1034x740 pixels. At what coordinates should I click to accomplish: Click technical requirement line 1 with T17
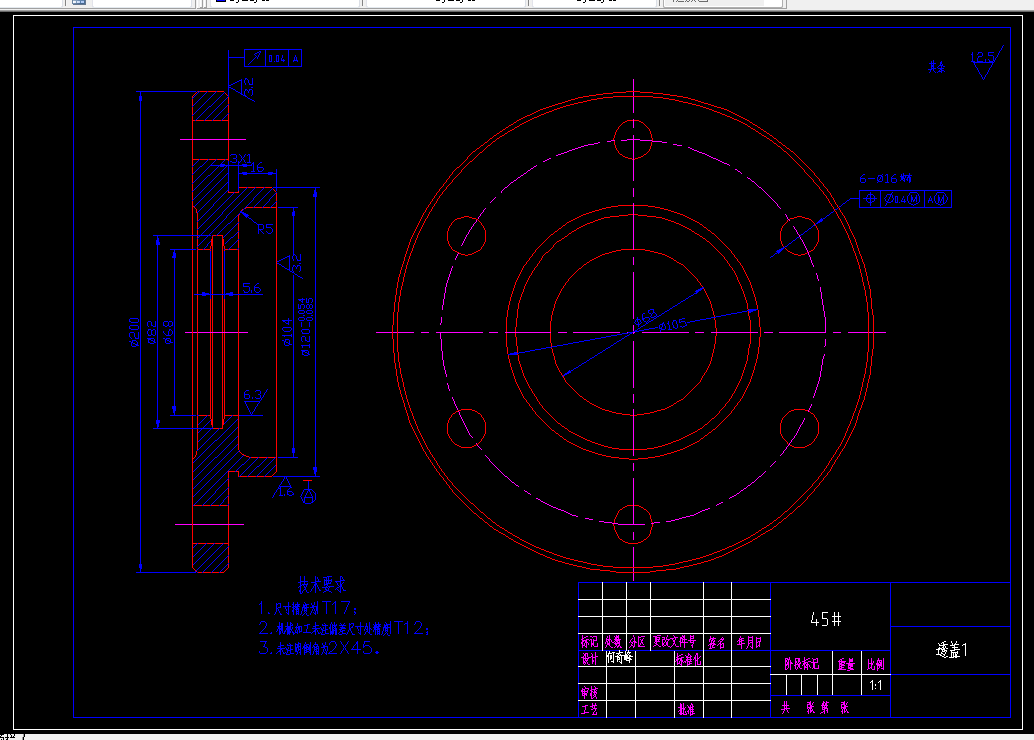(308, 608)
